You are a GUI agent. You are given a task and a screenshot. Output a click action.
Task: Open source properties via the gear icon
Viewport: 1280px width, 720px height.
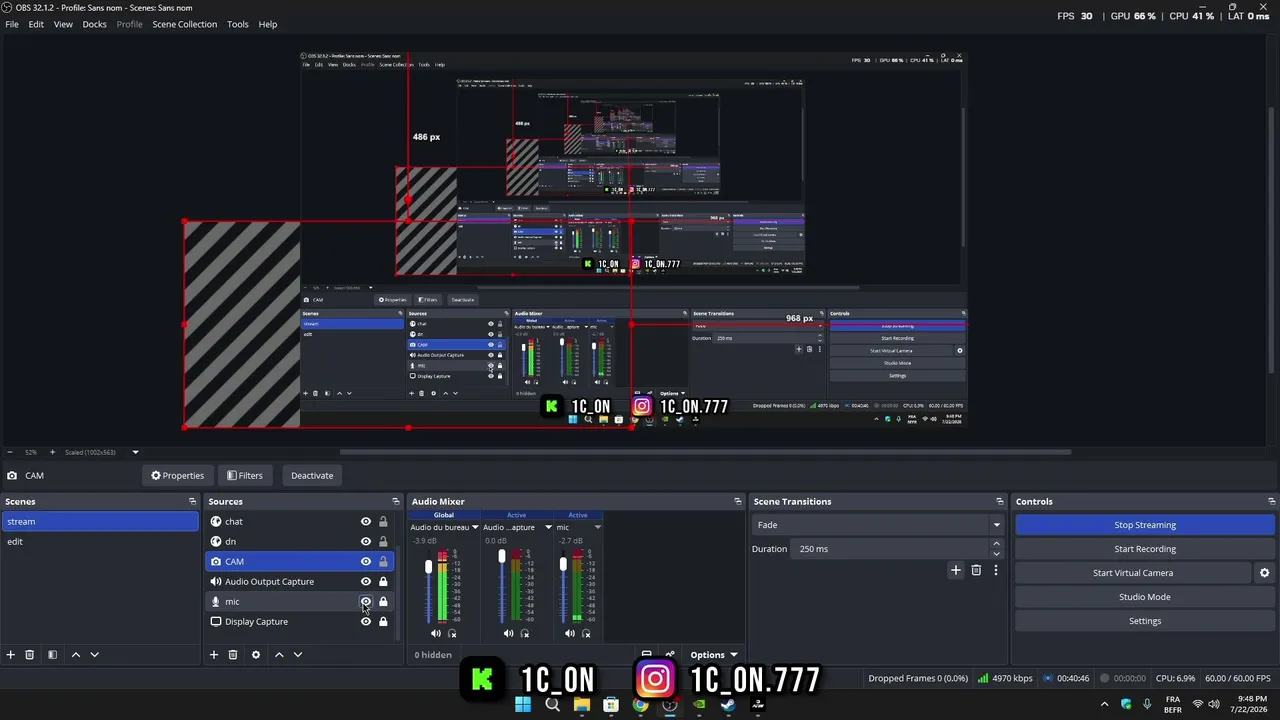click(x=256, y=654)
